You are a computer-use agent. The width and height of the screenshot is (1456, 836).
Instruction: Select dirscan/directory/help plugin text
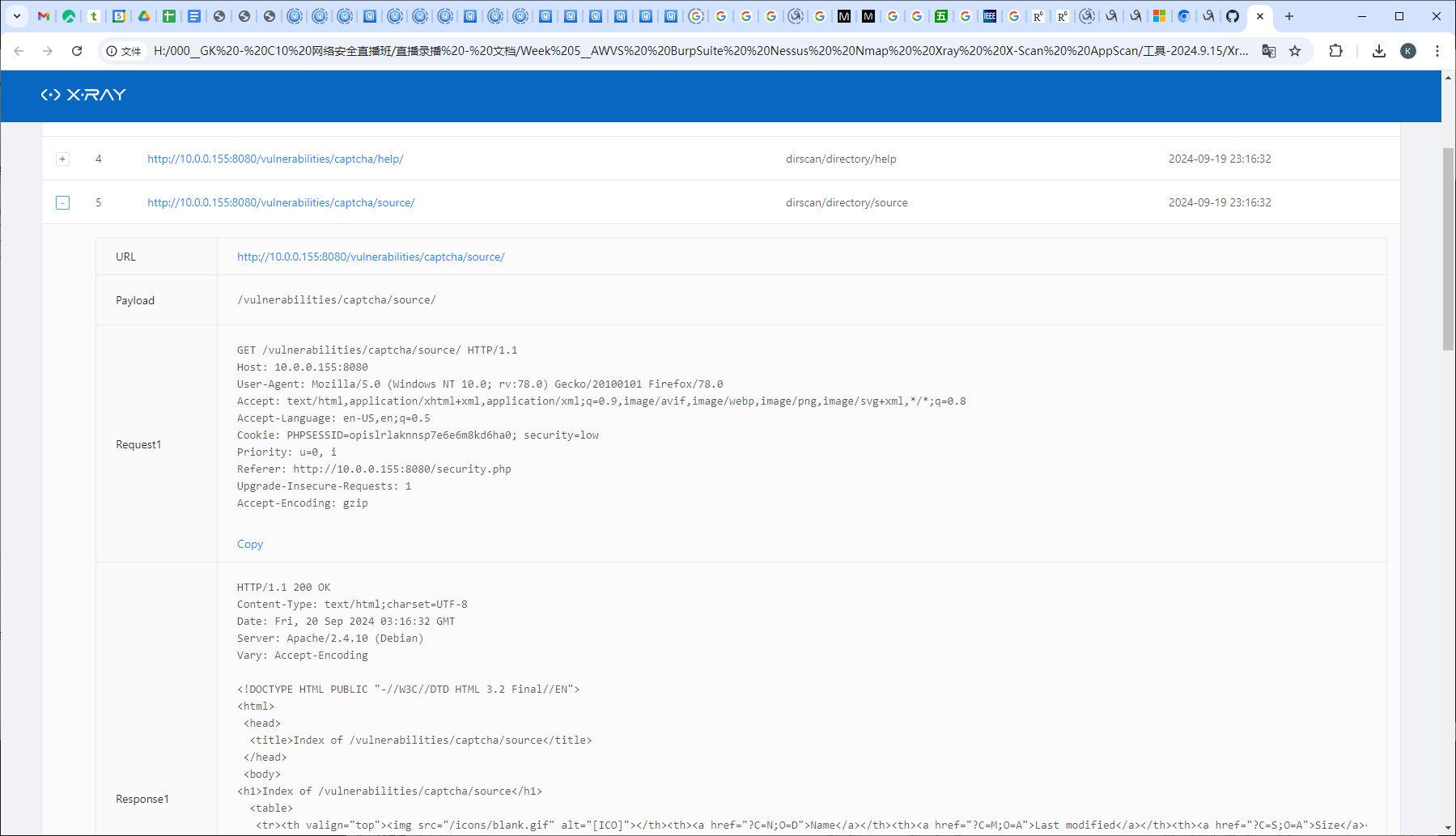(841, 159)
